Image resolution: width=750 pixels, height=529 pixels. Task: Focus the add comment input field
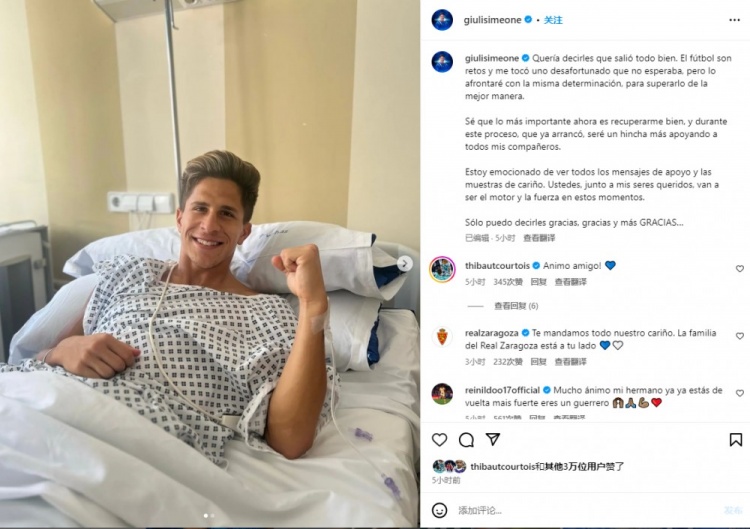pyautogui.click(x=586, y=510)
